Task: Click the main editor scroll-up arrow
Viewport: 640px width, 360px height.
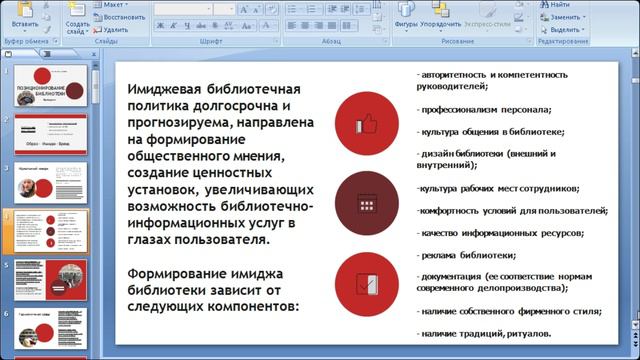Action: (635, 53)
